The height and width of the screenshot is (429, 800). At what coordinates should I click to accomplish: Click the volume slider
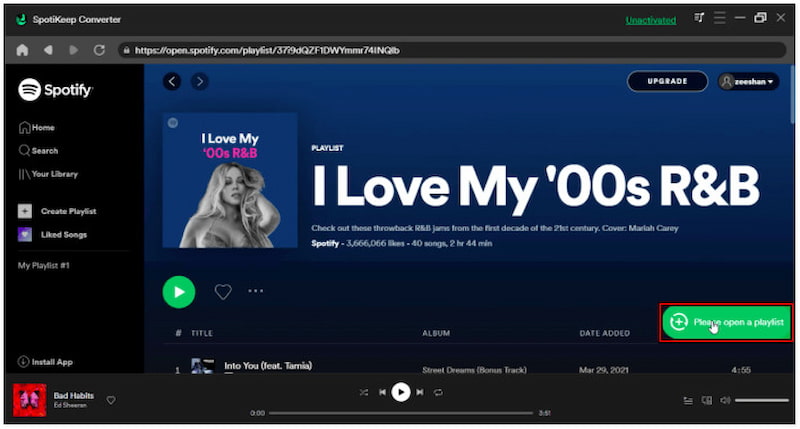tap(762, 400)
